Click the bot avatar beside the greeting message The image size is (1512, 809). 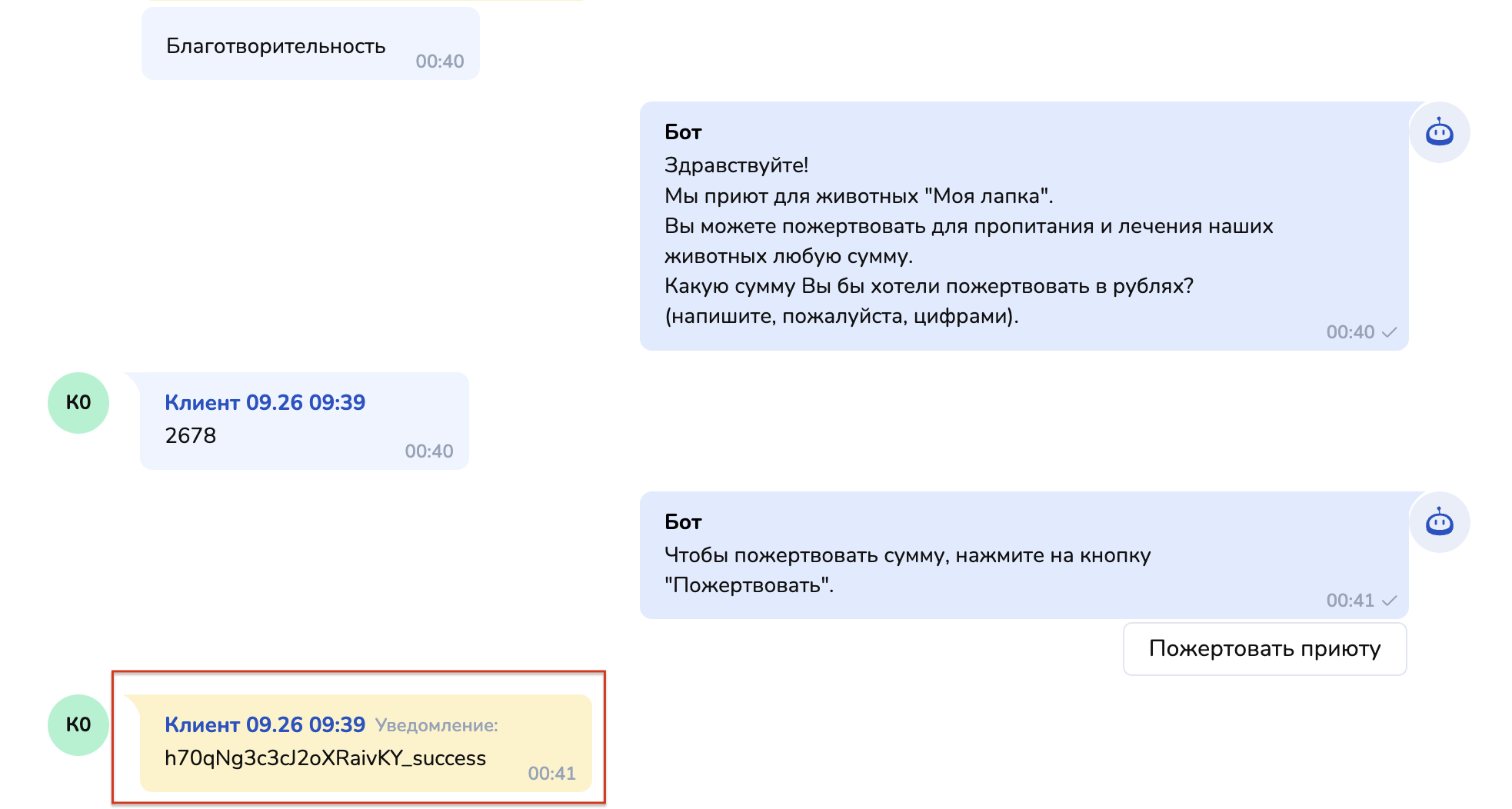[x=1439, y=132]
